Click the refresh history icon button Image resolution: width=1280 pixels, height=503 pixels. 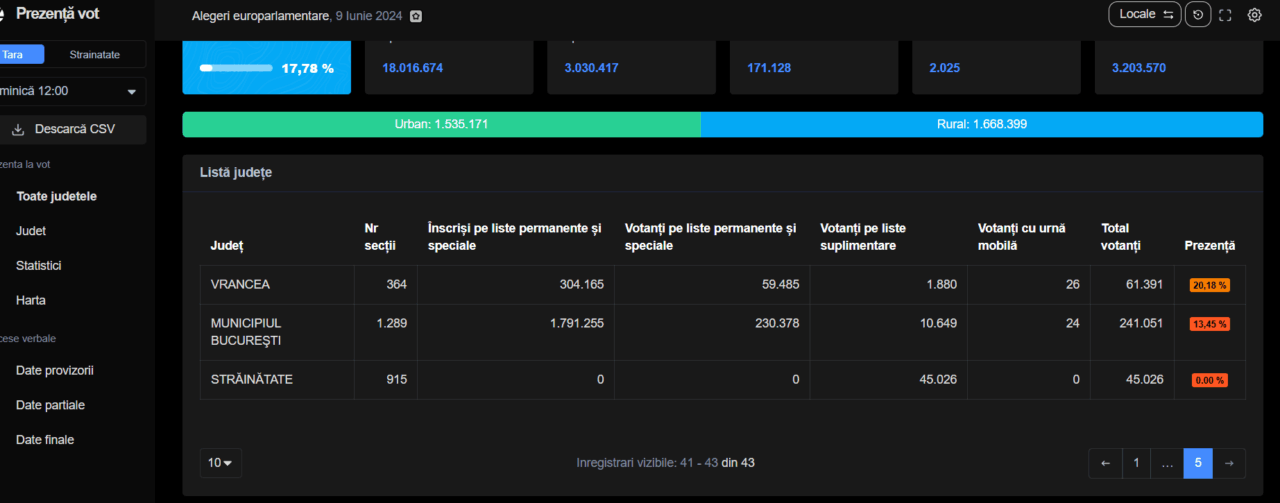(1198, 15)
